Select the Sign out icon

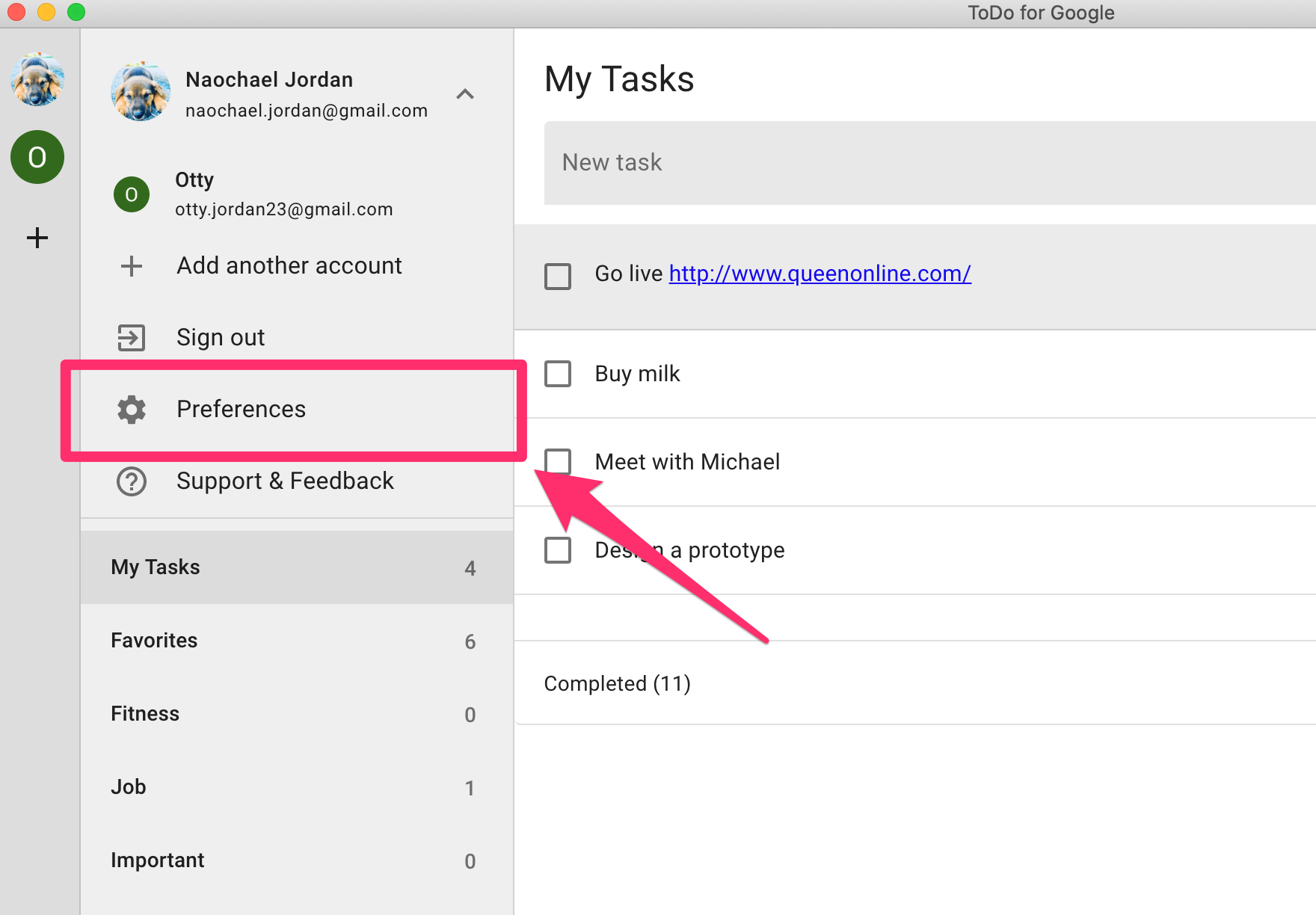click(132, 337)
